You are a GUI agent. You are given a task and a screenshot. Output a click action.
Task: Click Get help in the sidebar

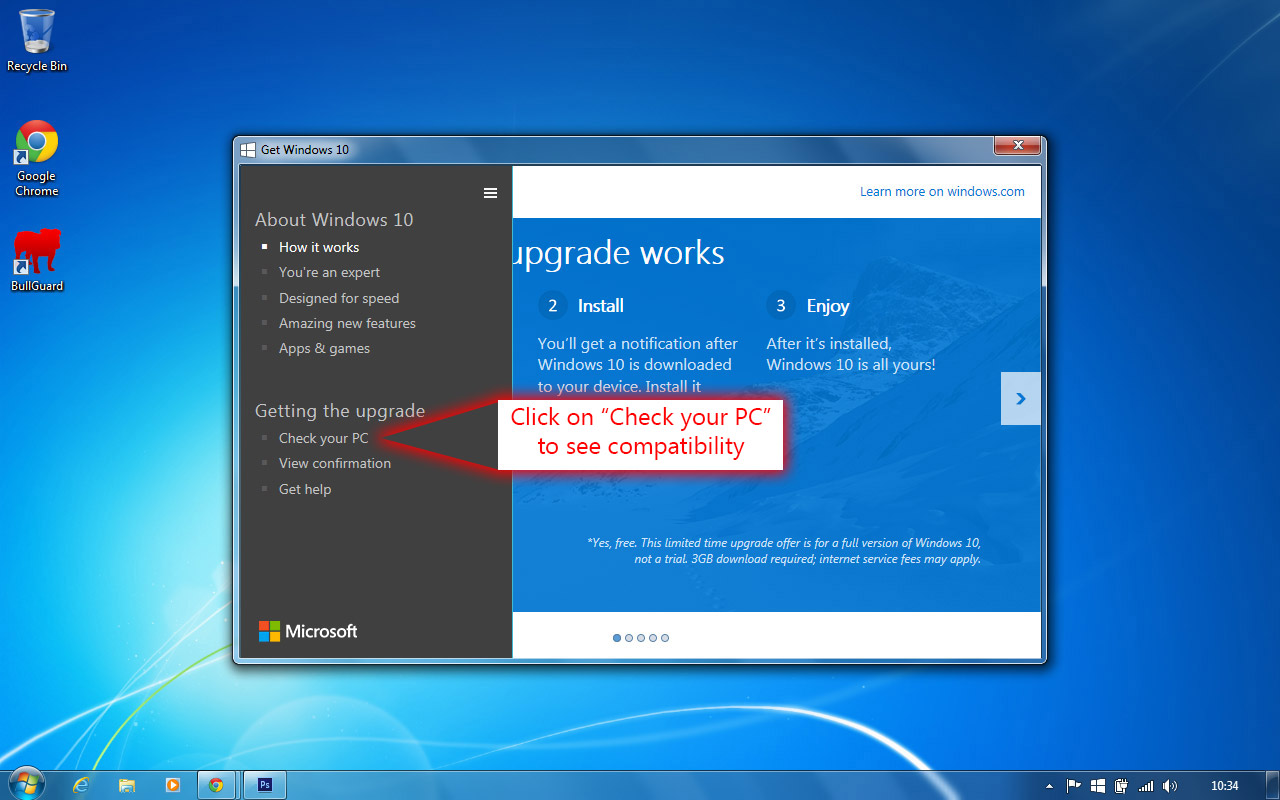(x=305, y=489)
